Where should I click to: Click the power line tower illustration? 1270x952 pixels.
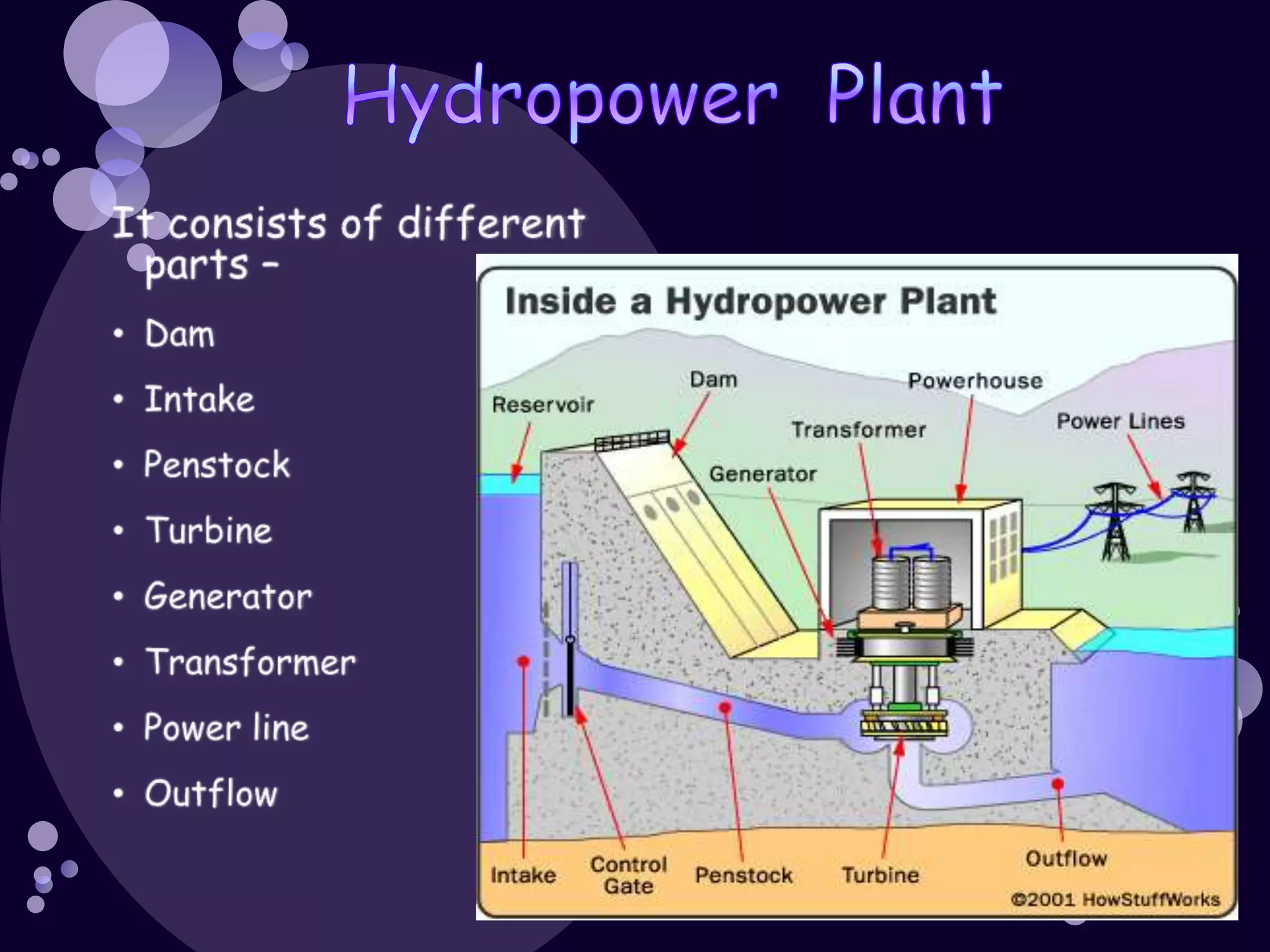(1115, 524)
